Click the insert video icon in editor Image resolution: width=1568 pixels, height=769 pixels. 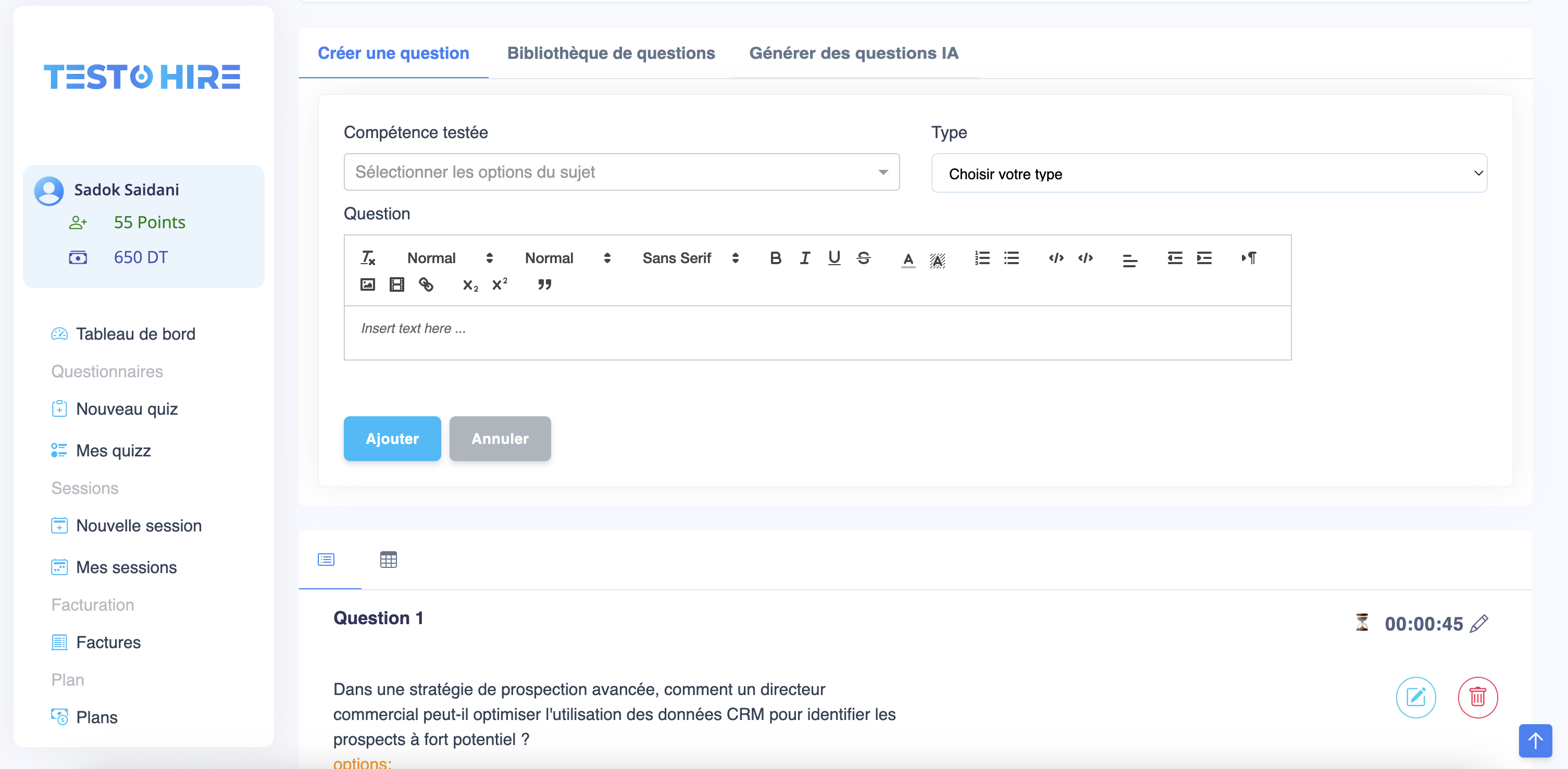pyautogui.click(x=397, y=284)
